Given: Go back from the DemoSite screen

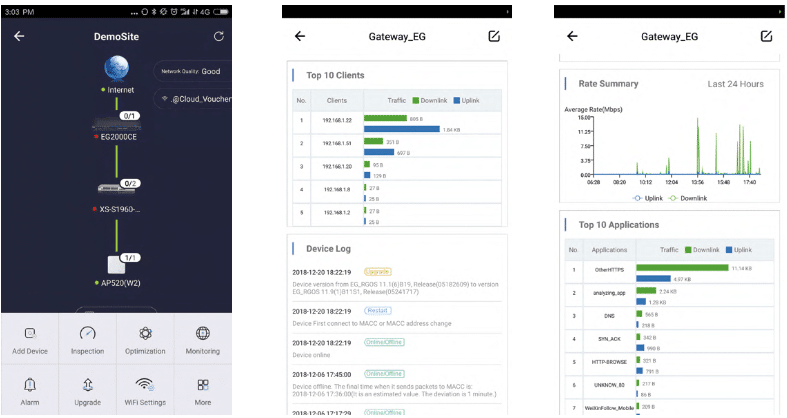Looking at the screenshot, I should pyautogui.click(x=19, y=36).
